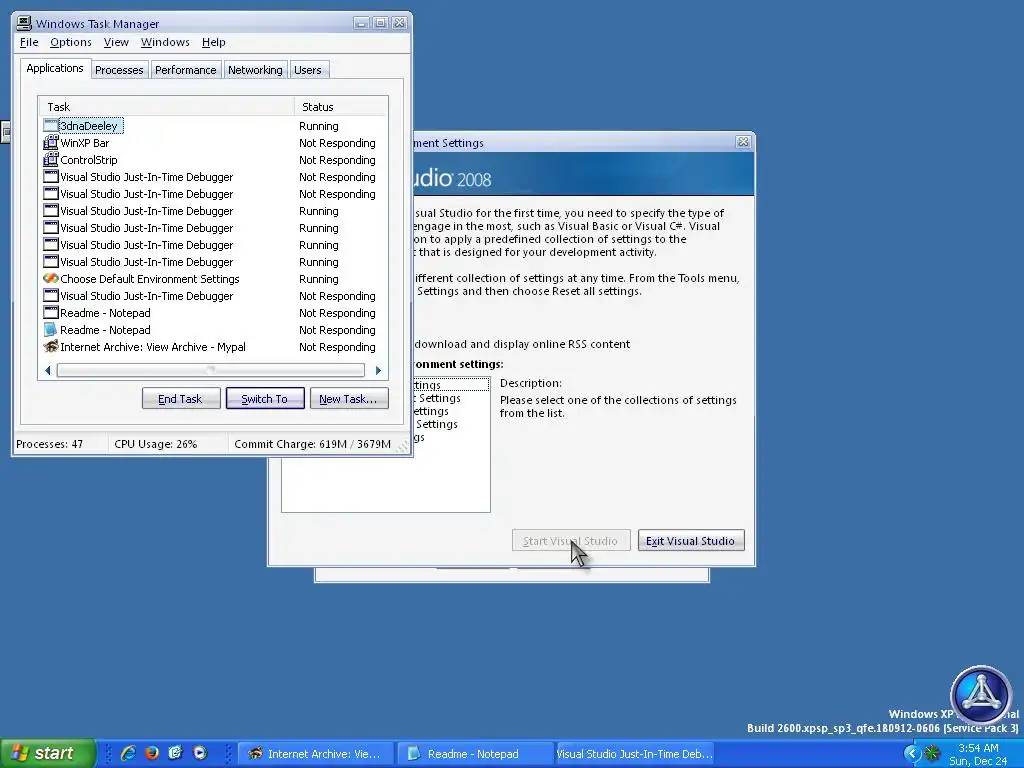
Task: Open the media player Quick Launch icon
Action: (200, 753)
